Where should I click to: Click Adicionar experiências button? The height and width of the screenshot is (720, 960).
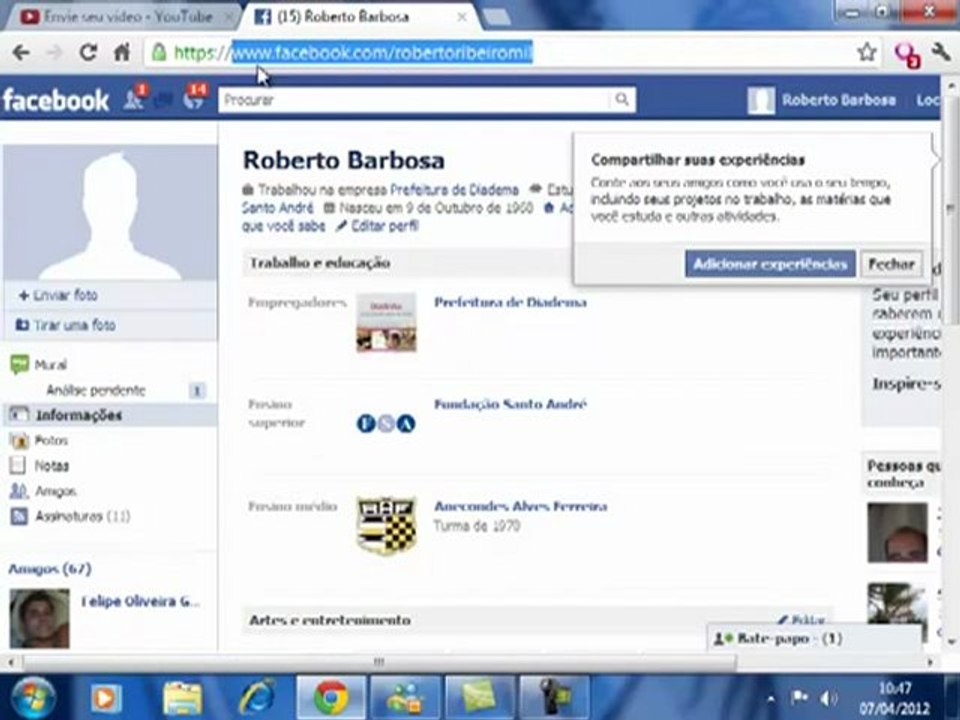point(770,264)
